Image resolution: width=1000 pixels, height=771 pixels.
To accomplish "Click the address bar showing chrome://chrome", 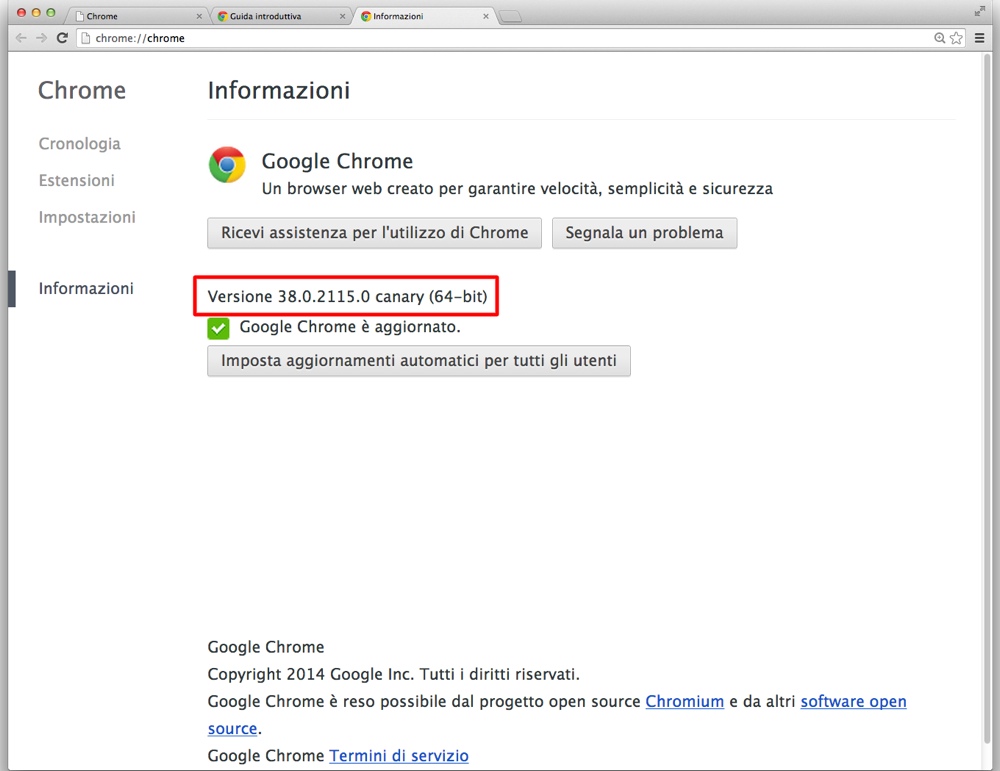I will pos(500,38).
